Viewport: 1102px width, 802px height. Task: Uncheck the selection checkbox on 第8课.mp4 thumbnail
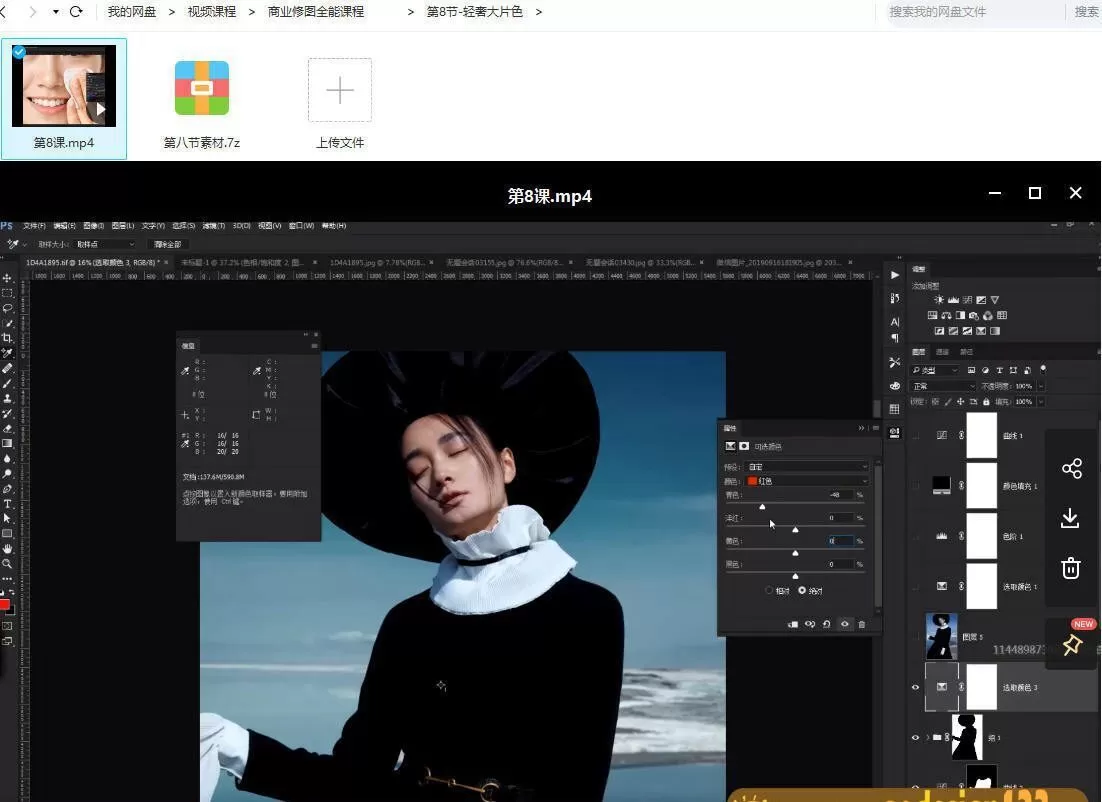point(17,52)
